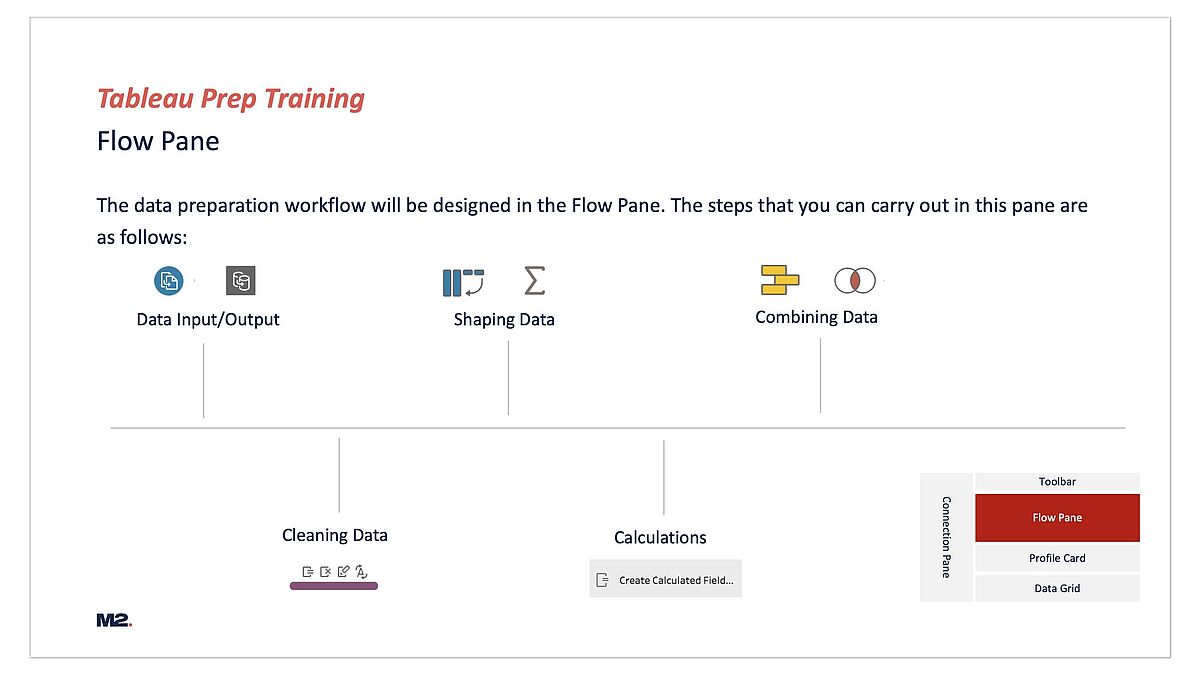The height and width of the screenshot is (674, 1200).
Task: Click the Data Grid block
Action: (1057, 588)
